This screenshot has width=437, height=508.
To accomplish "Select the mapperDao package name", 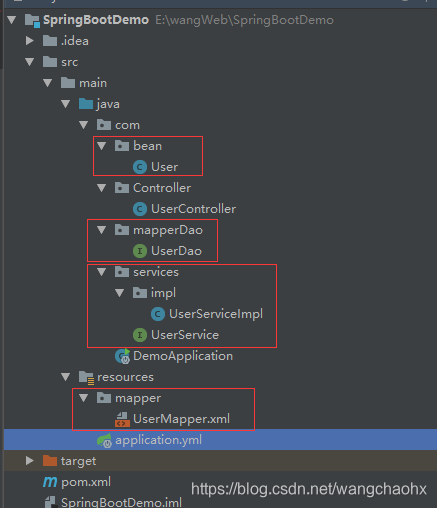I will [168, 230].
